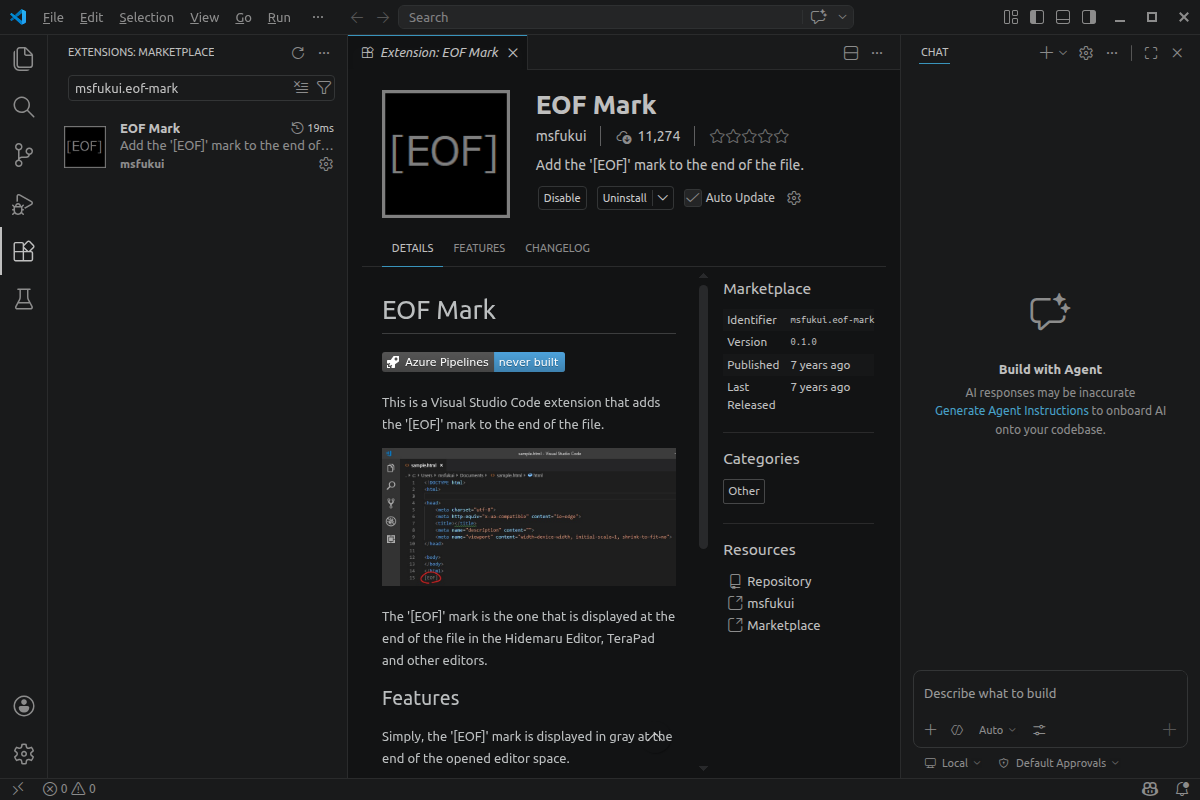The width and height of the screenshot is (1200, 800).
Task: Click the Generate Agent Instructions link
Action: coord(1011,410)
